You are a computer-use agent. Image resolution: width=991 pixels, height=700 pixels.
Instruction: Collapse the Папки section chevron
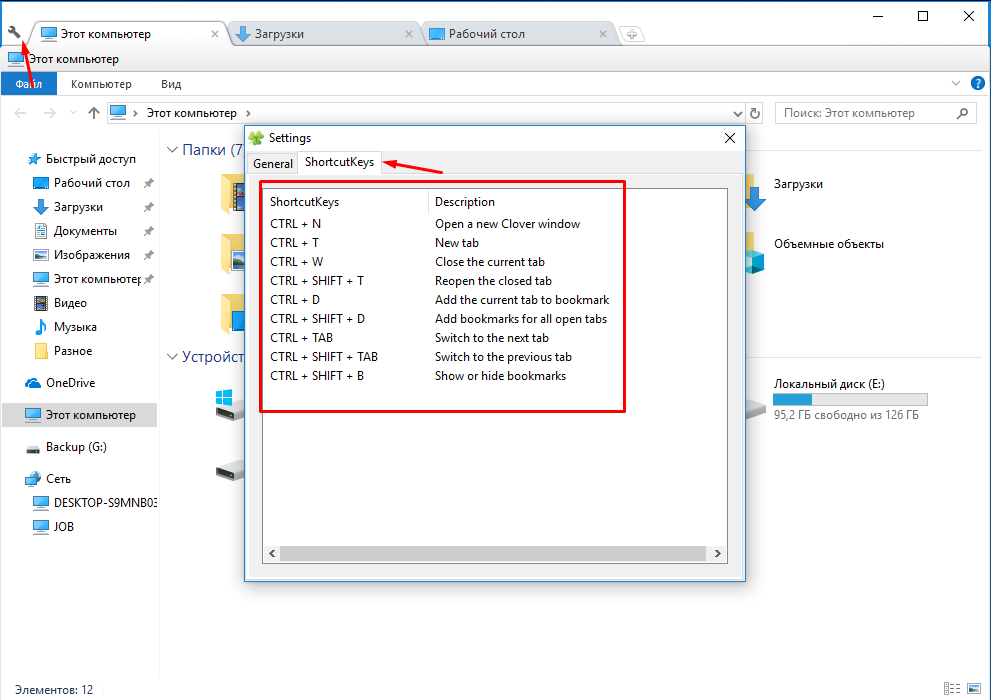pyautogui.click(x=170, y=150)
